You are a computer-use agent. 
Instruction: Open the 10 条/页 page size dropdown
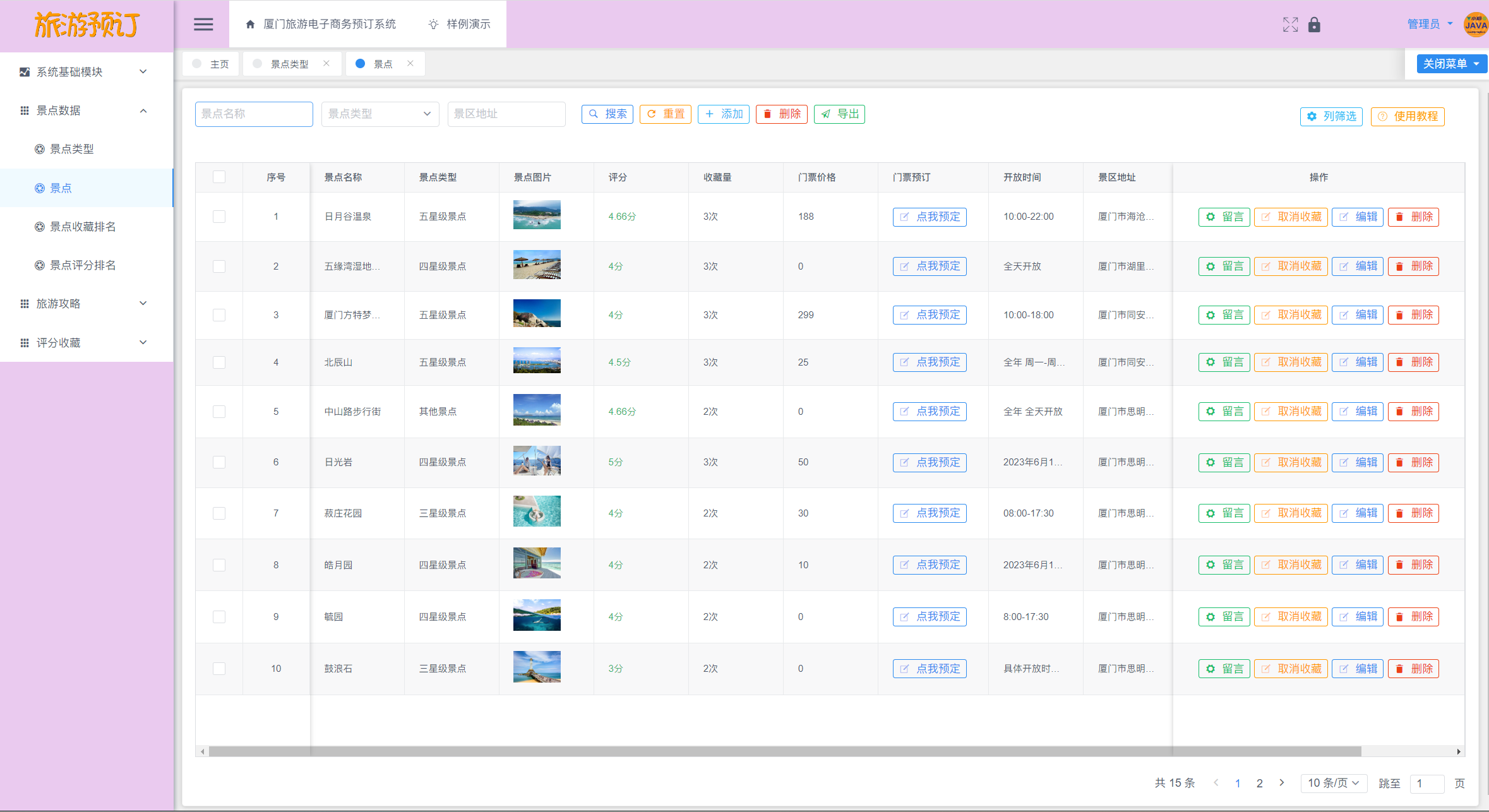pos(1333,783)
